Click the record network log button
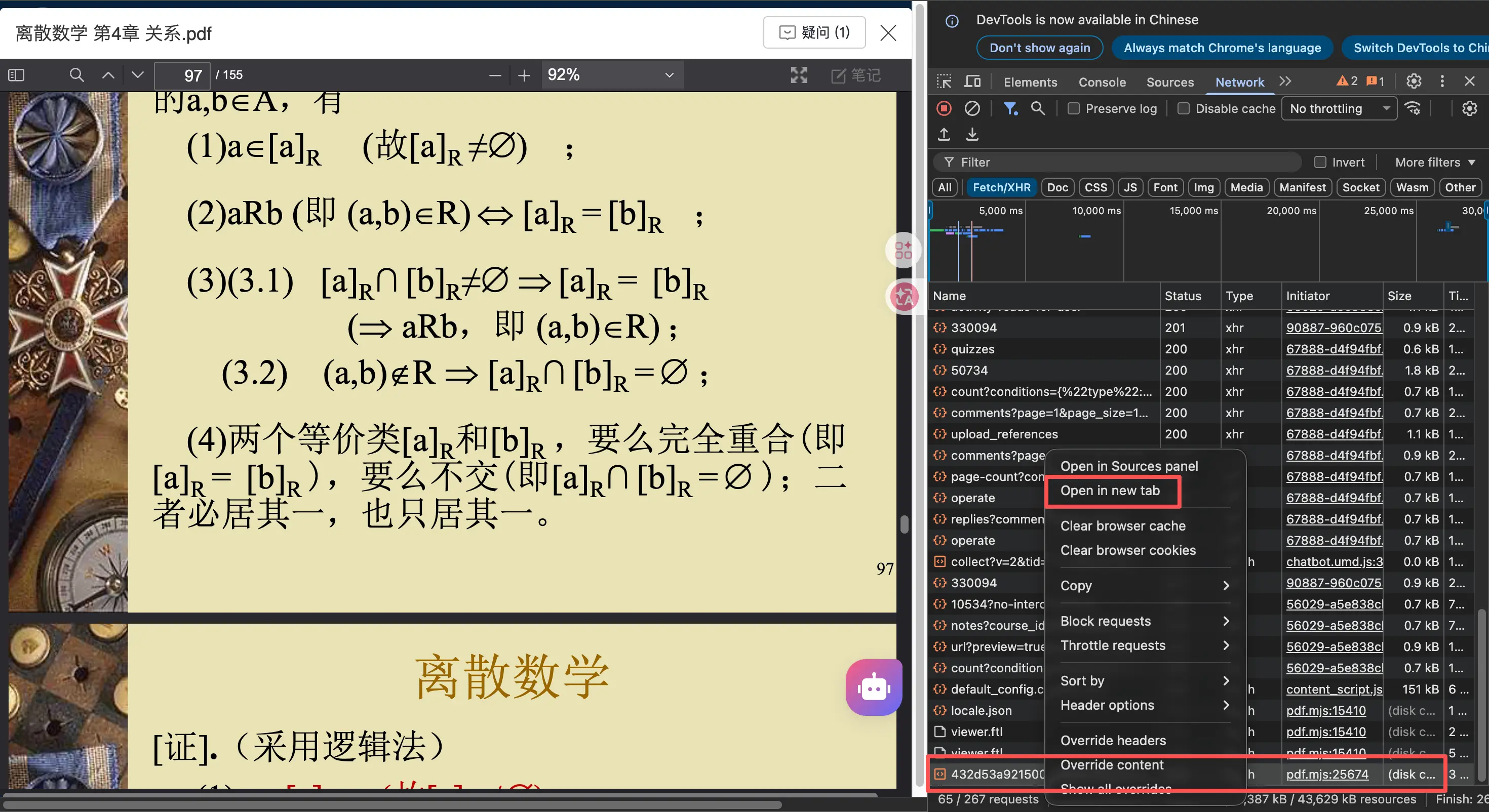The image size is (1489, 812). [x=944, y=109]
